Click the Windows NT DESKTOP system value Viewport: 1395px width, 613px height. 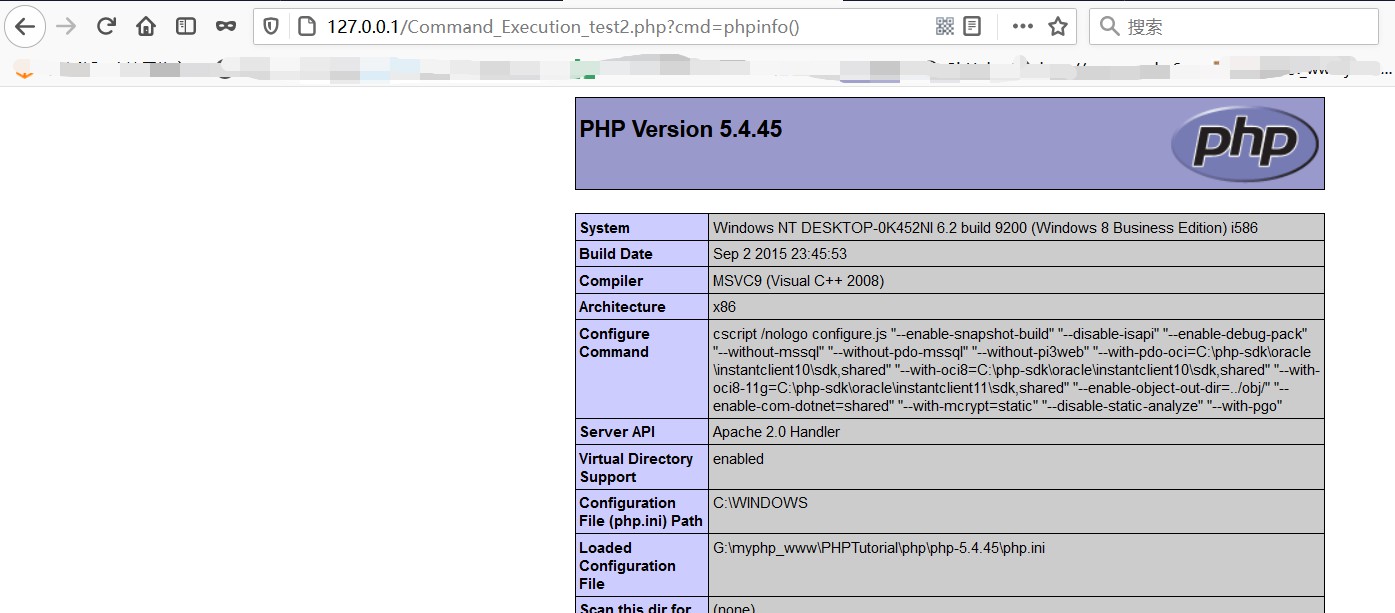pyautogui.click(x=985, y=228)
